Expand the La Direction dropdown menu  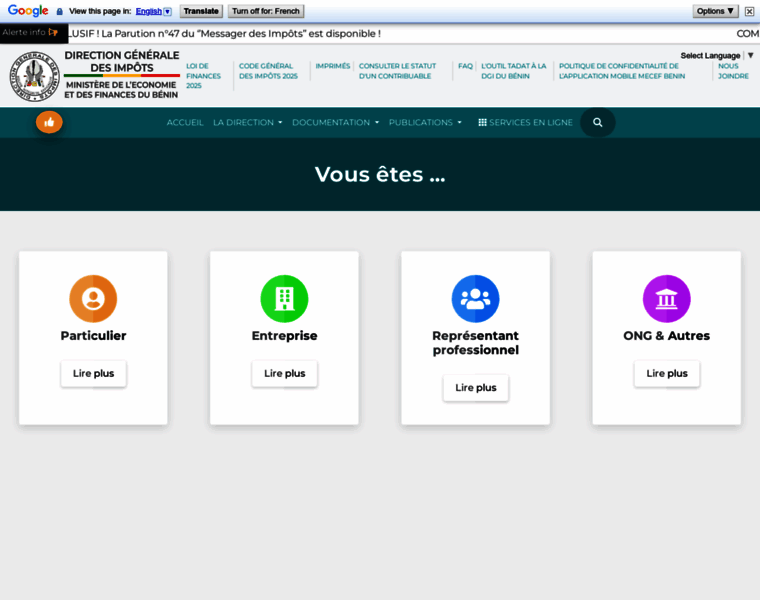tap(247, 122)
